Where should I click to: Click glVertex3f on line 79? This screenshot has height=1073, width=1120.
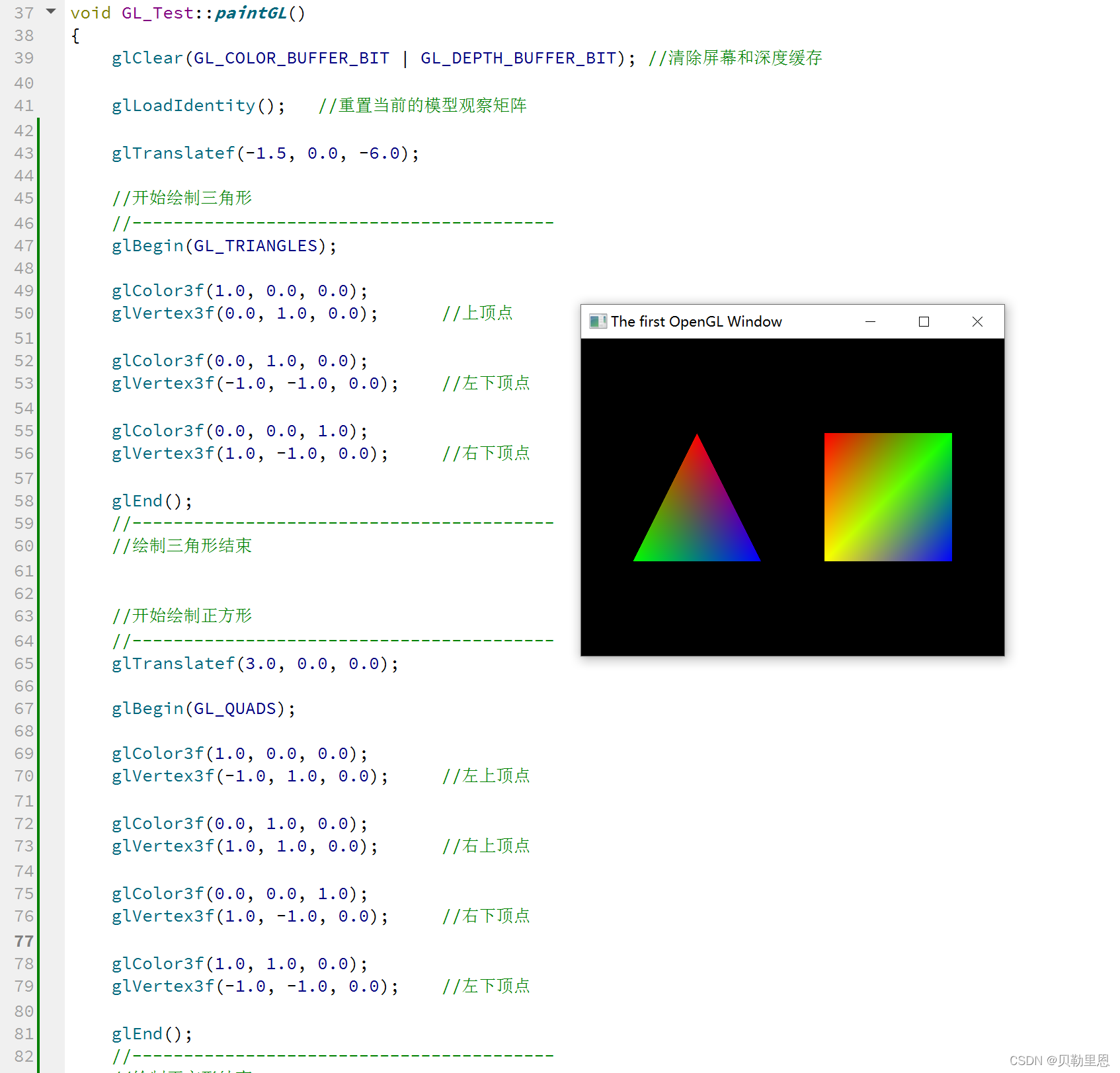(x=255, y=986)
